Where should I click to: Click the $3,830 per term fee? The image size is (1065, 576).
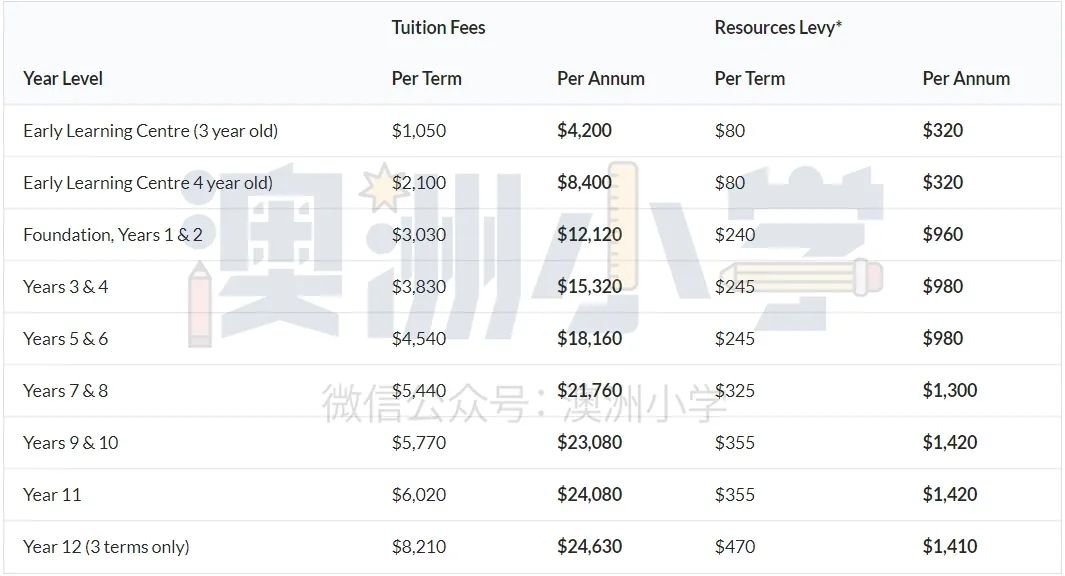coord(418,287)
